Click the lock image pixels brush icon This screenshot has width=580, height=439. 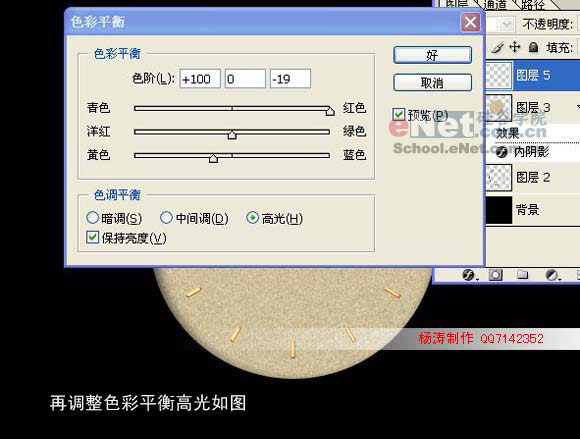[x=498, y=47]
